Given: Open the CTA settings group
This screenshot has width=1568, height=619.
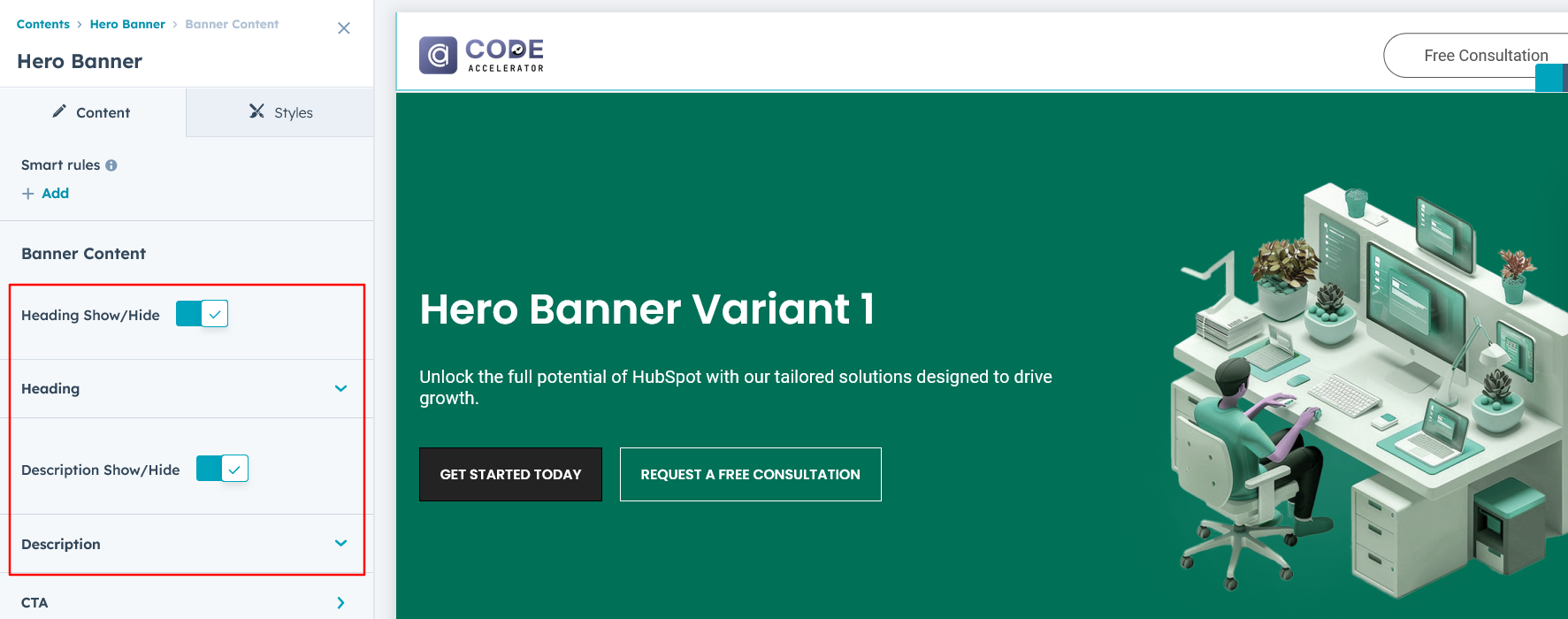Looking at the screenshot, I should (340, 602).
